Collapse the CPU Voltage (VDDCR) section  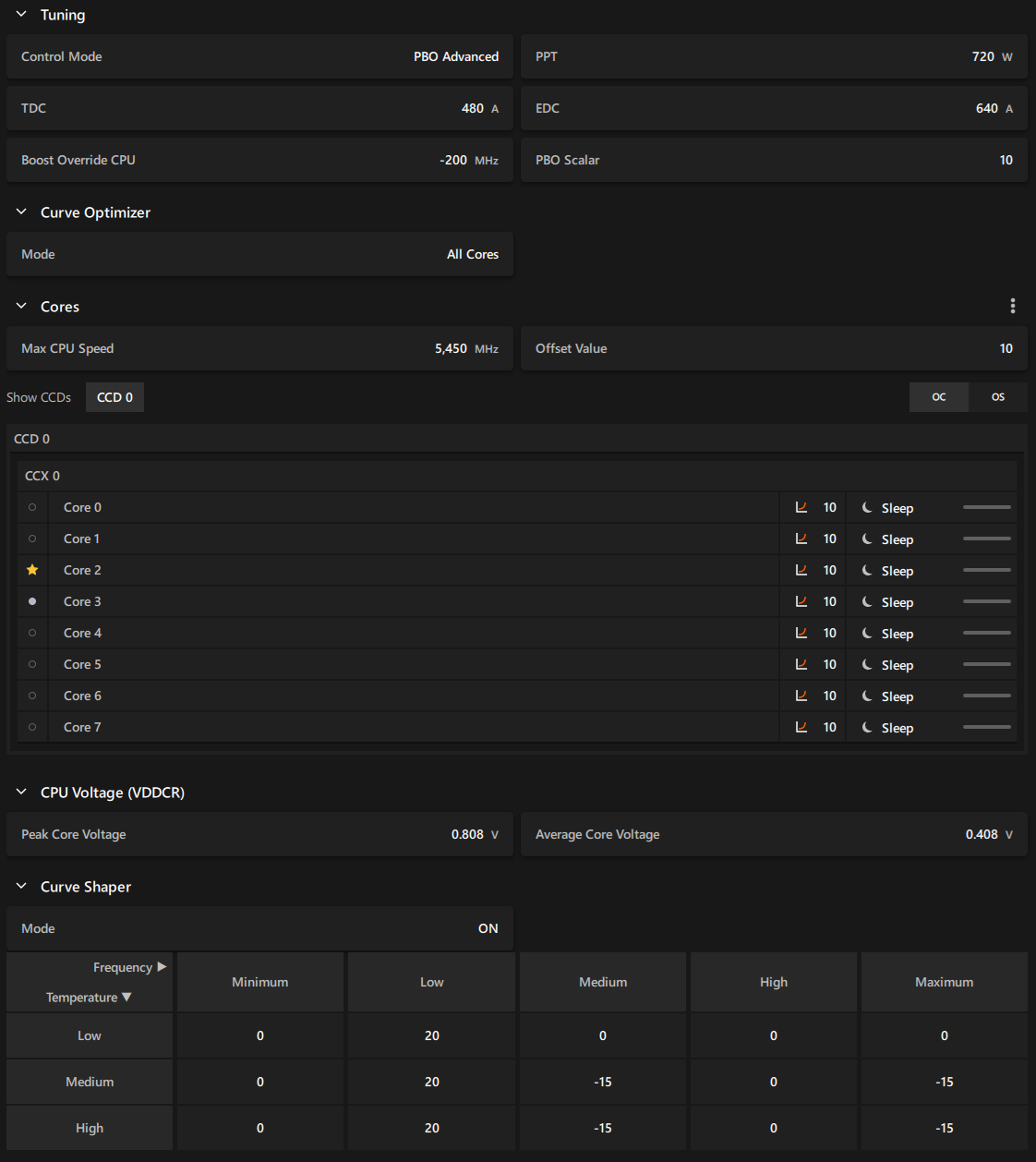click(x=21, y=793)
